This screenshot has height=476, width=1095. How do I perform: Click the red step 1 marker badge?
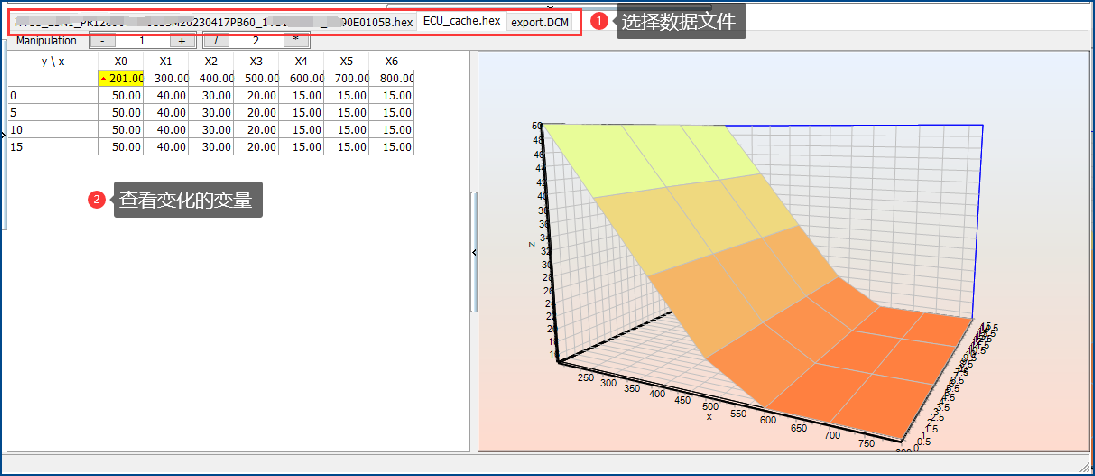599,22
